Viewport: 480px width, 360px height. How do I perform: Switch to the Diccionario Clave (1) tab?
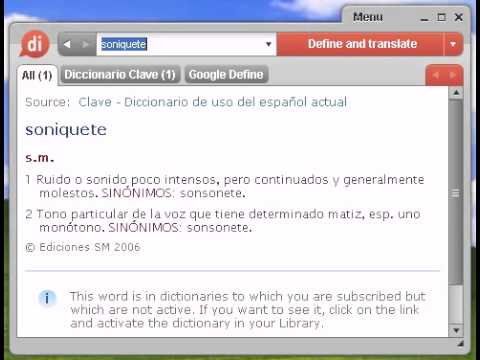[x=120, y=74]
